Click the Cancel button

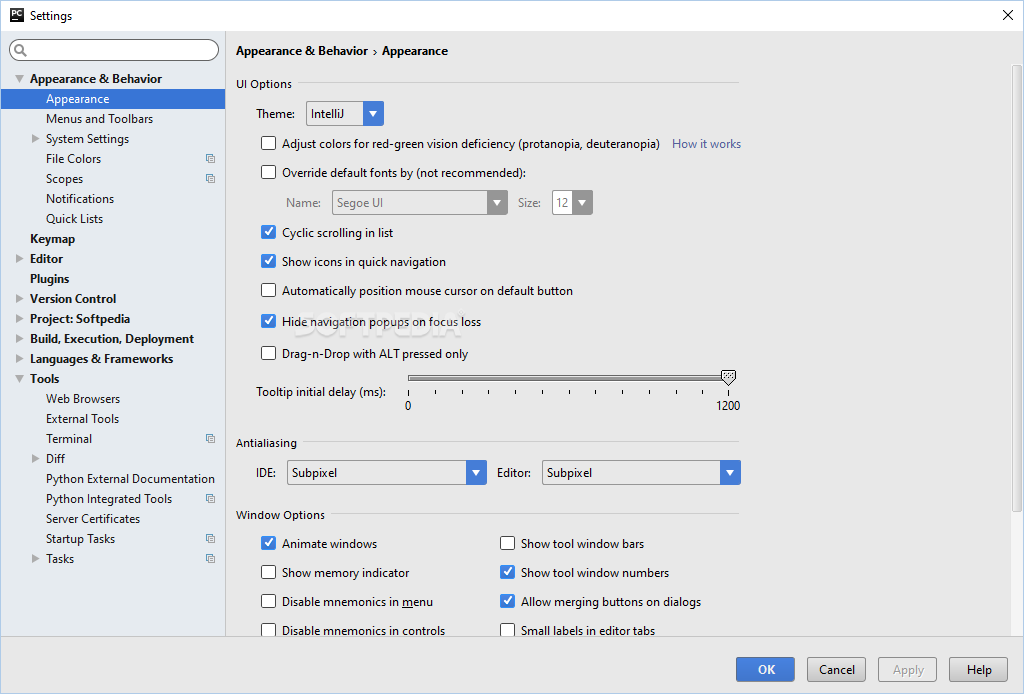pyautogui.click(x=837, y=669)
